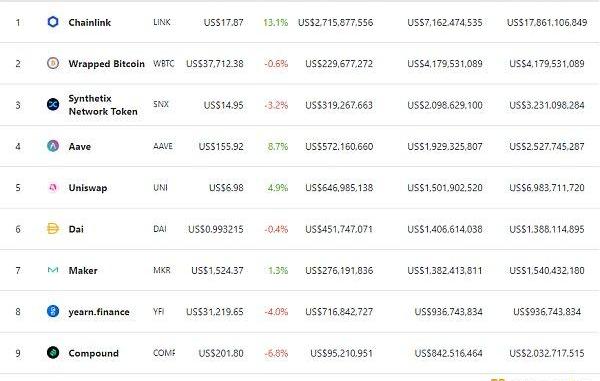The image size is (600, 381).
Task: Click Synthetix's -3.2% price change
Action: click(x=276, y=105)
